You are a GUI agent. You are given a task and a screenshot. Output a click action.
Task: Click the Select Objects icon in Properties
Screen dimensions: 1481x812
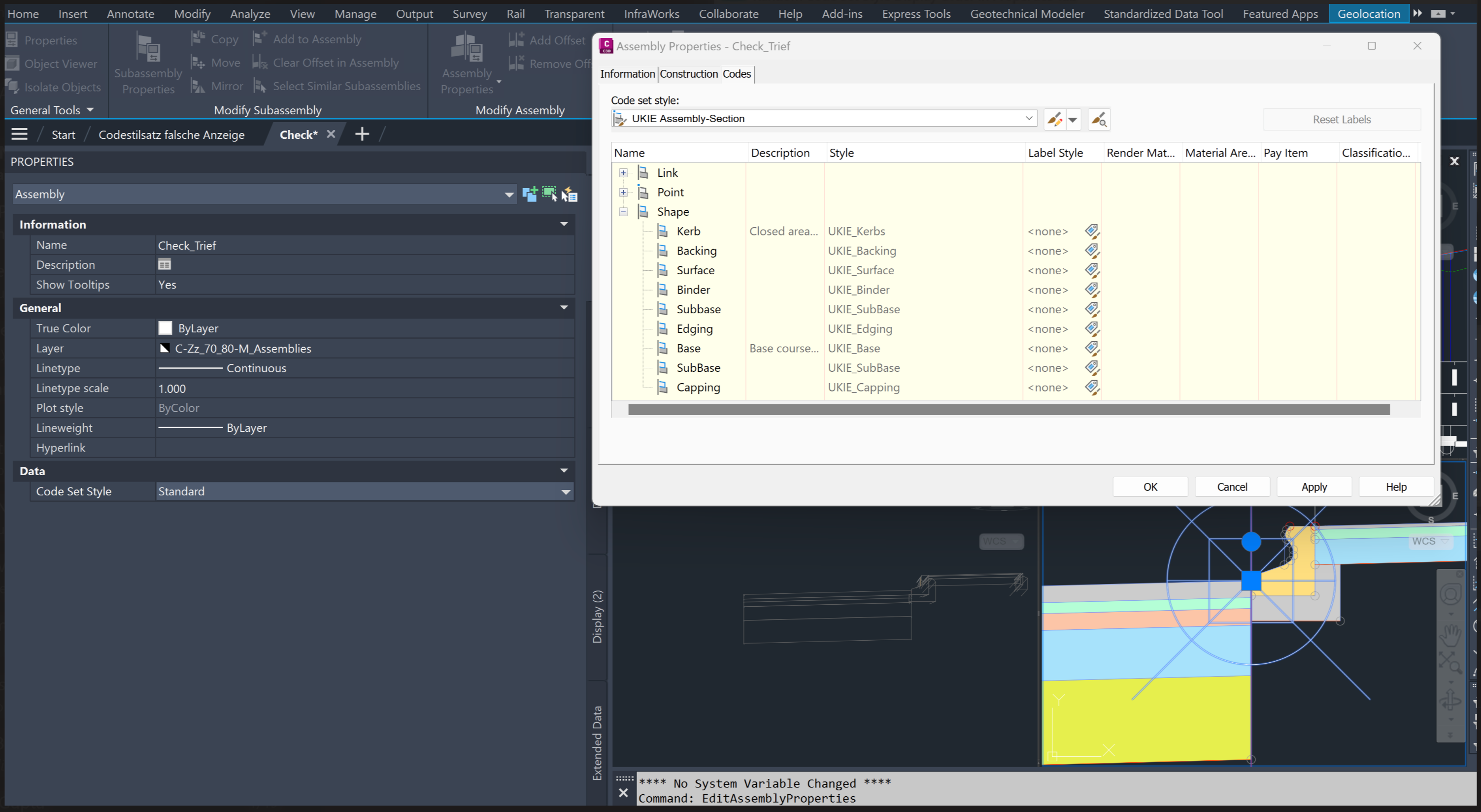[550, 194]
